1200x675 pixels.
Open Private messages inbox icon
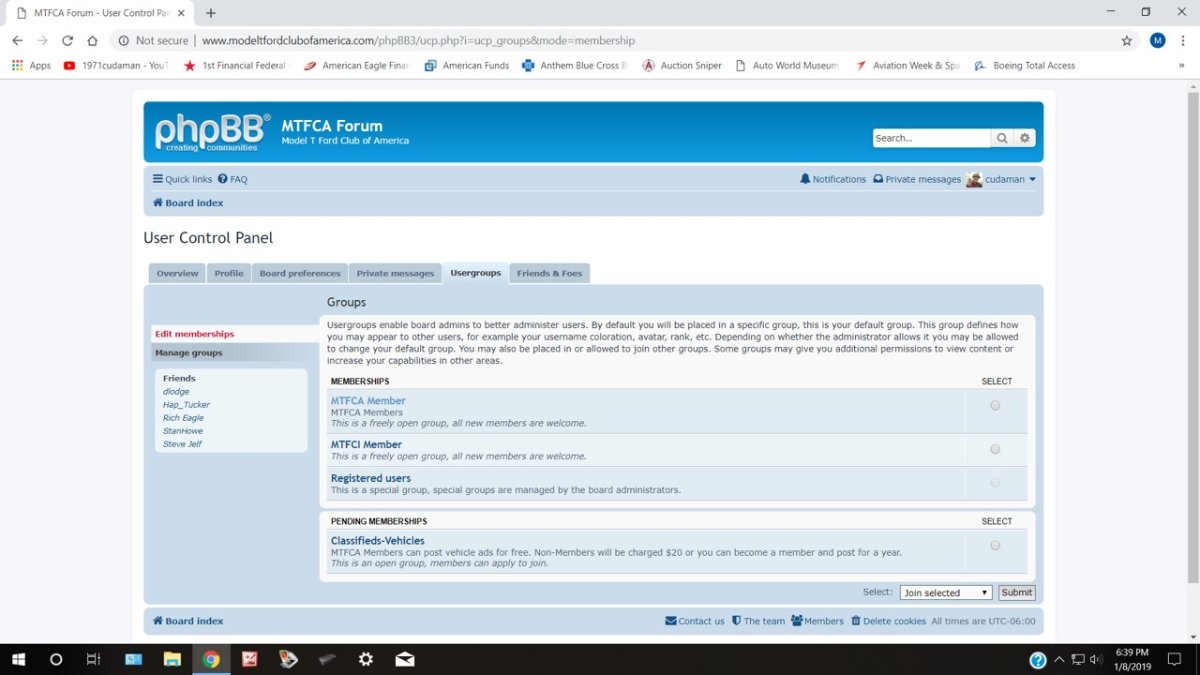coord(878,179)
